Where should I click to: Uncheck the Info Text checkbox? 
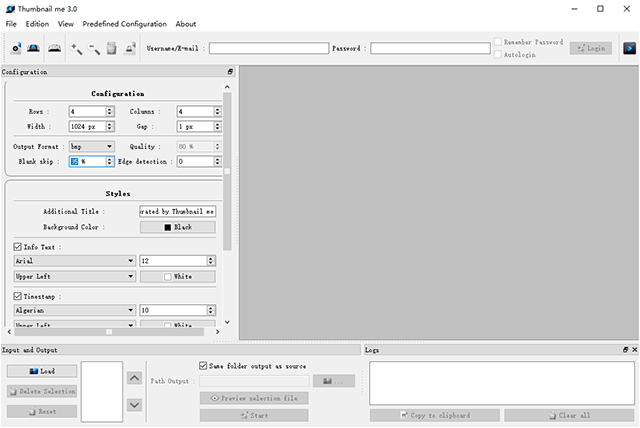coord(18,246)
